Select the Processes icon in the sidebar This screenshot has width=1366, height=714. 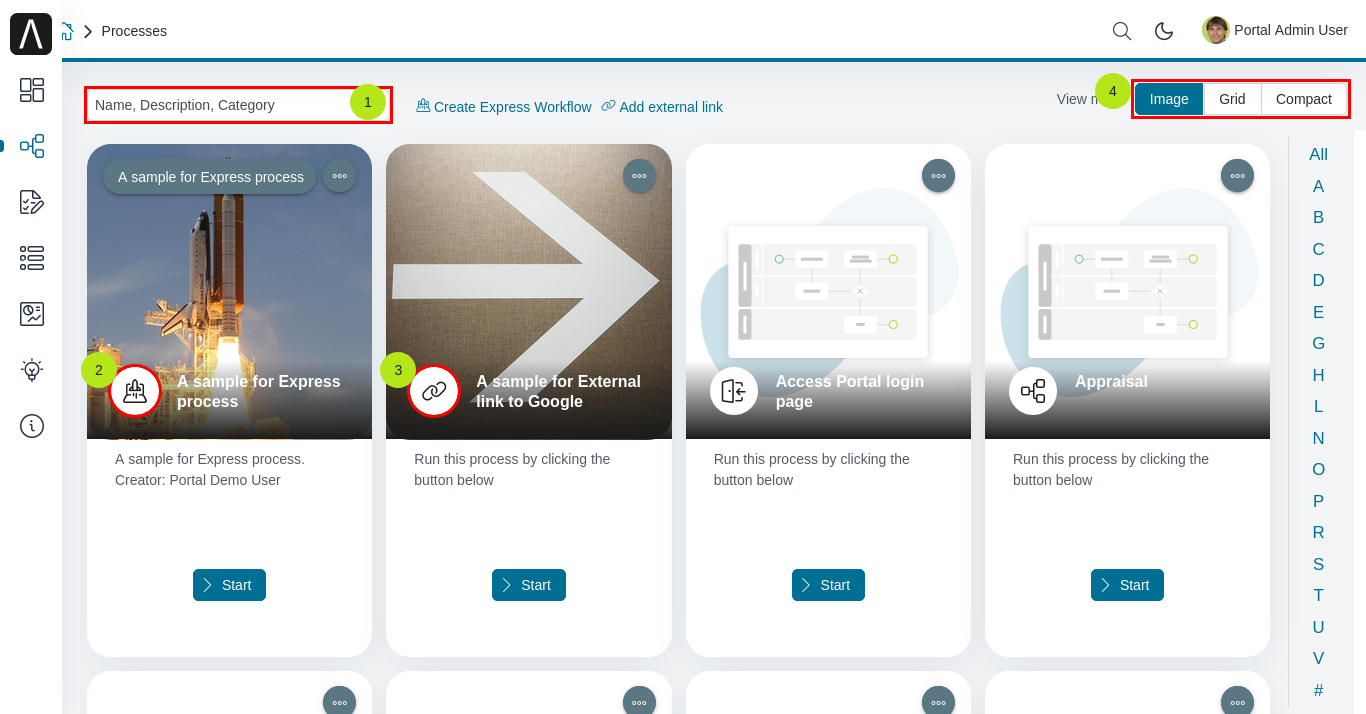tap(32, 146)
